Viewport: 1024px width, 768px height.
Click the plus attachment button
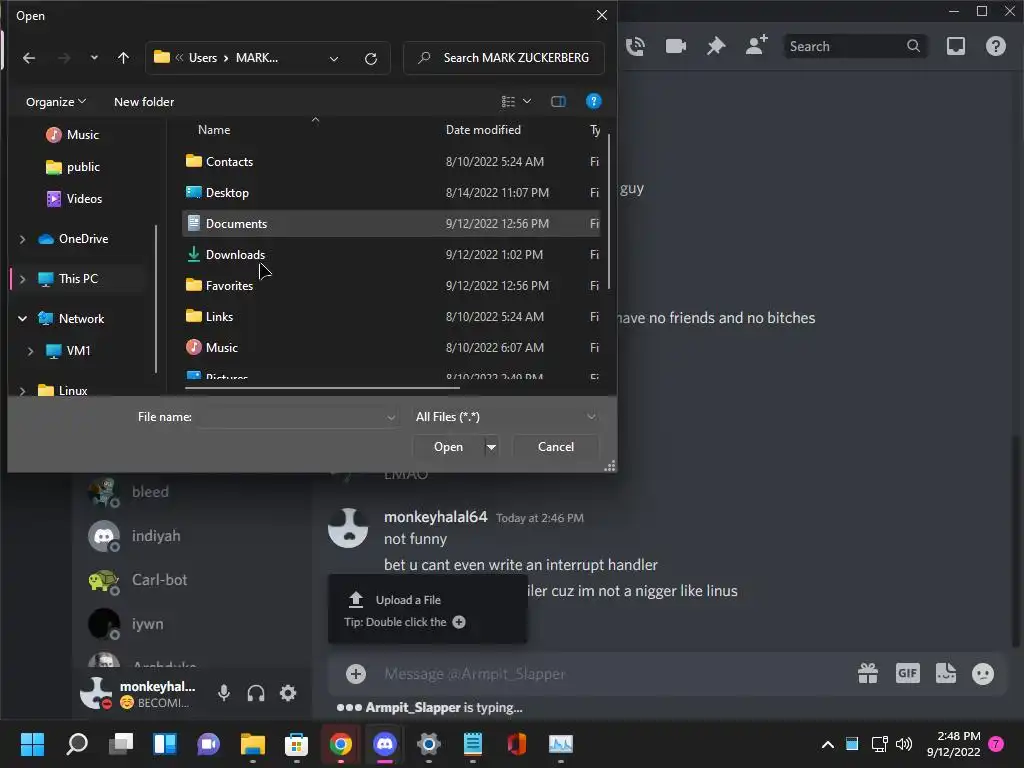point(356,674)
